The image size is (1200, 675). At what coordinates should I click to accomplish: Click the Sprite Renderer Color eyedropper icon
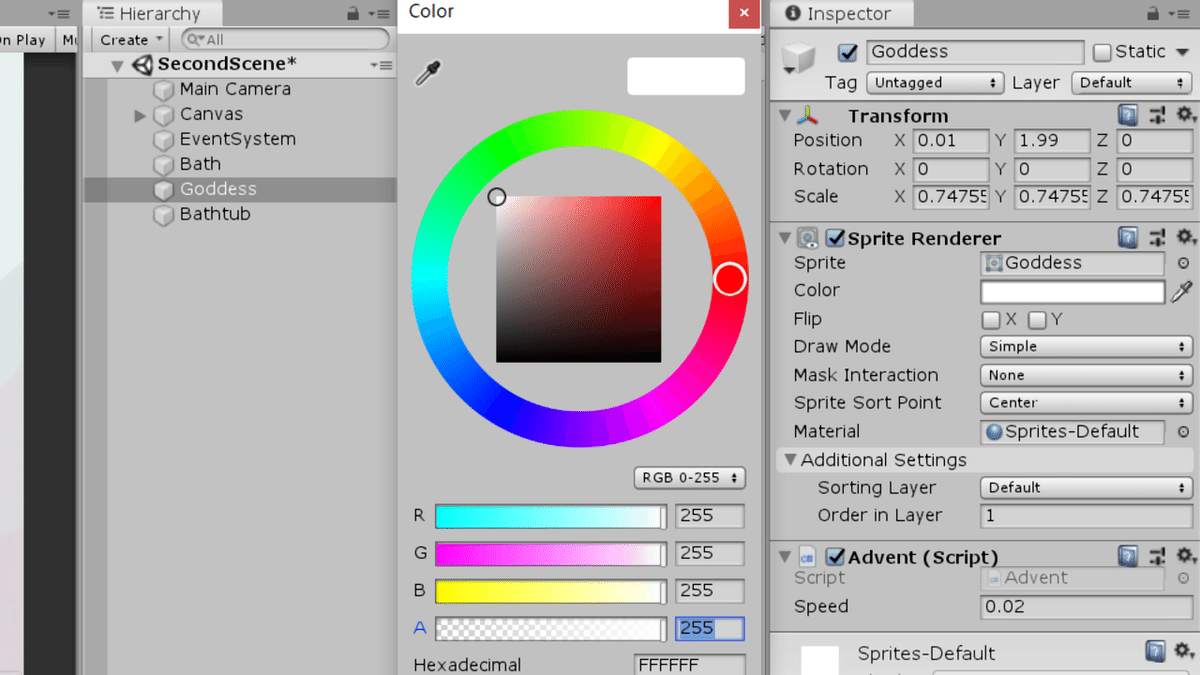[1181, 291]
